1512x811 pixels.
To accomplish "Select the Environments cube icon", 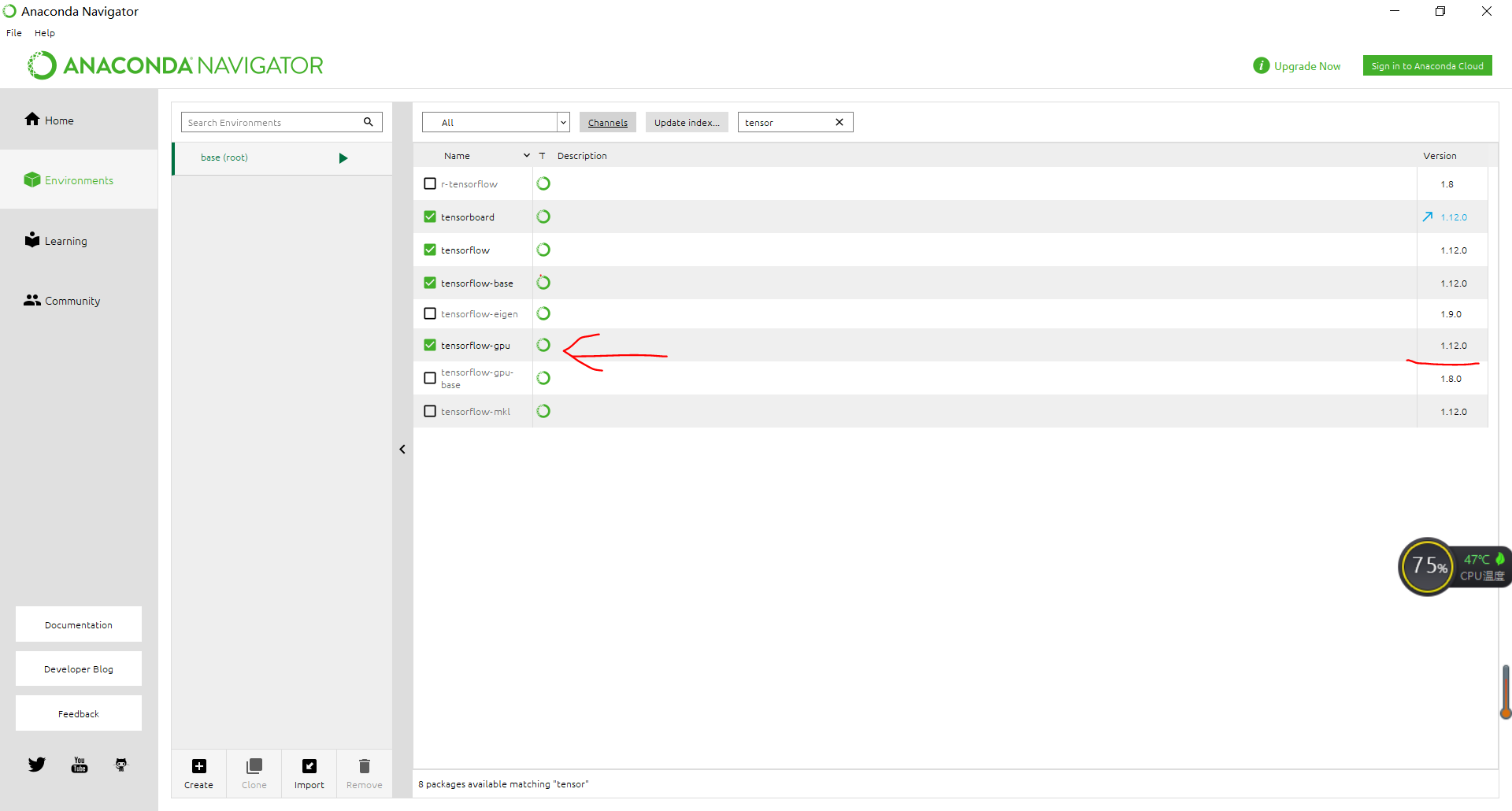I will [x=32, y=180].
